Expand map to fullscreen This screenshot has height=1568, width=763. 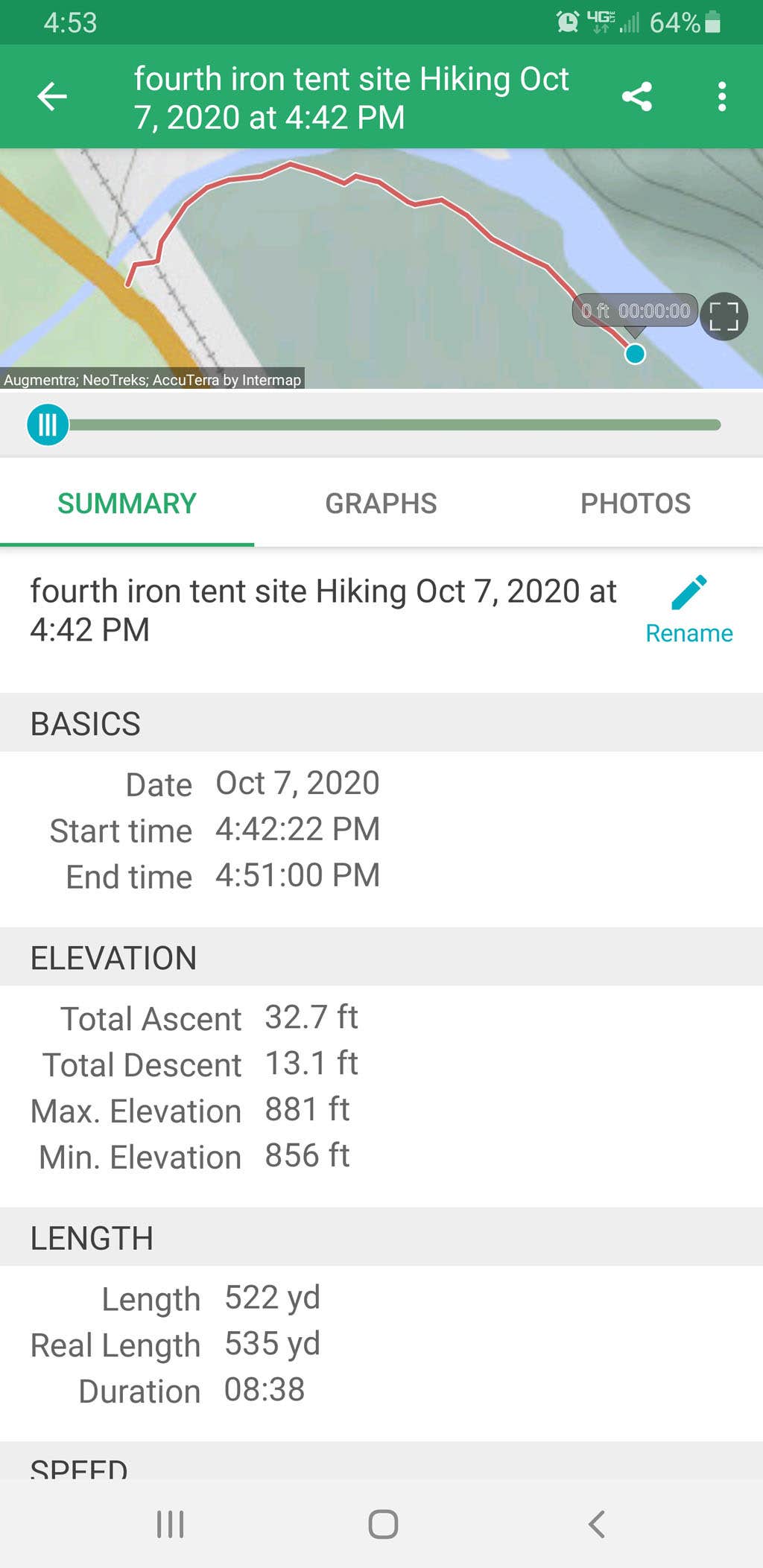coord(724,317)
